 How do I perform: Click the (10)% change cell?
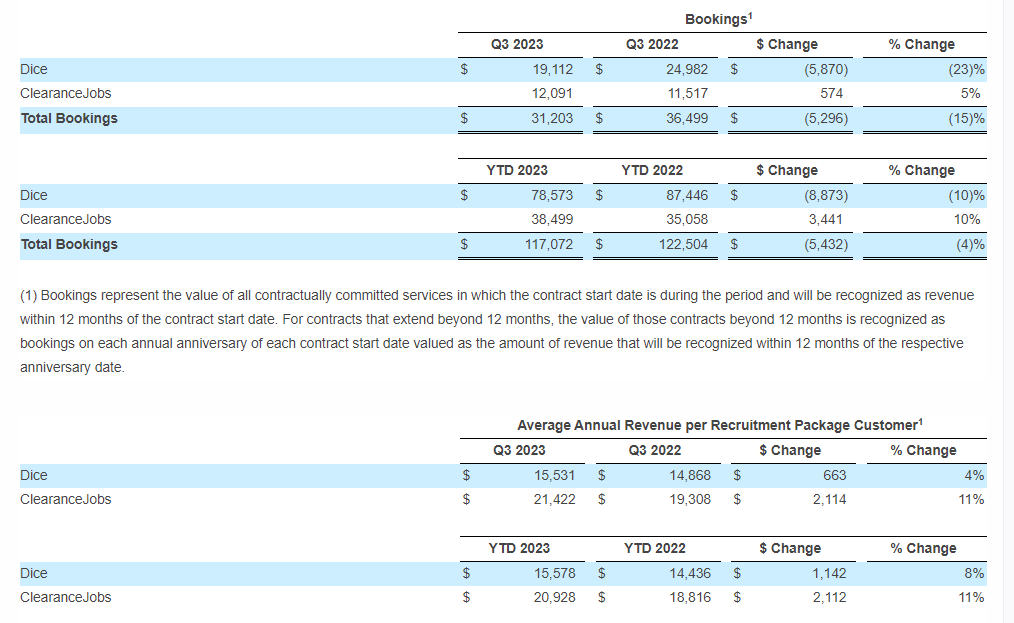coord(967,195)
